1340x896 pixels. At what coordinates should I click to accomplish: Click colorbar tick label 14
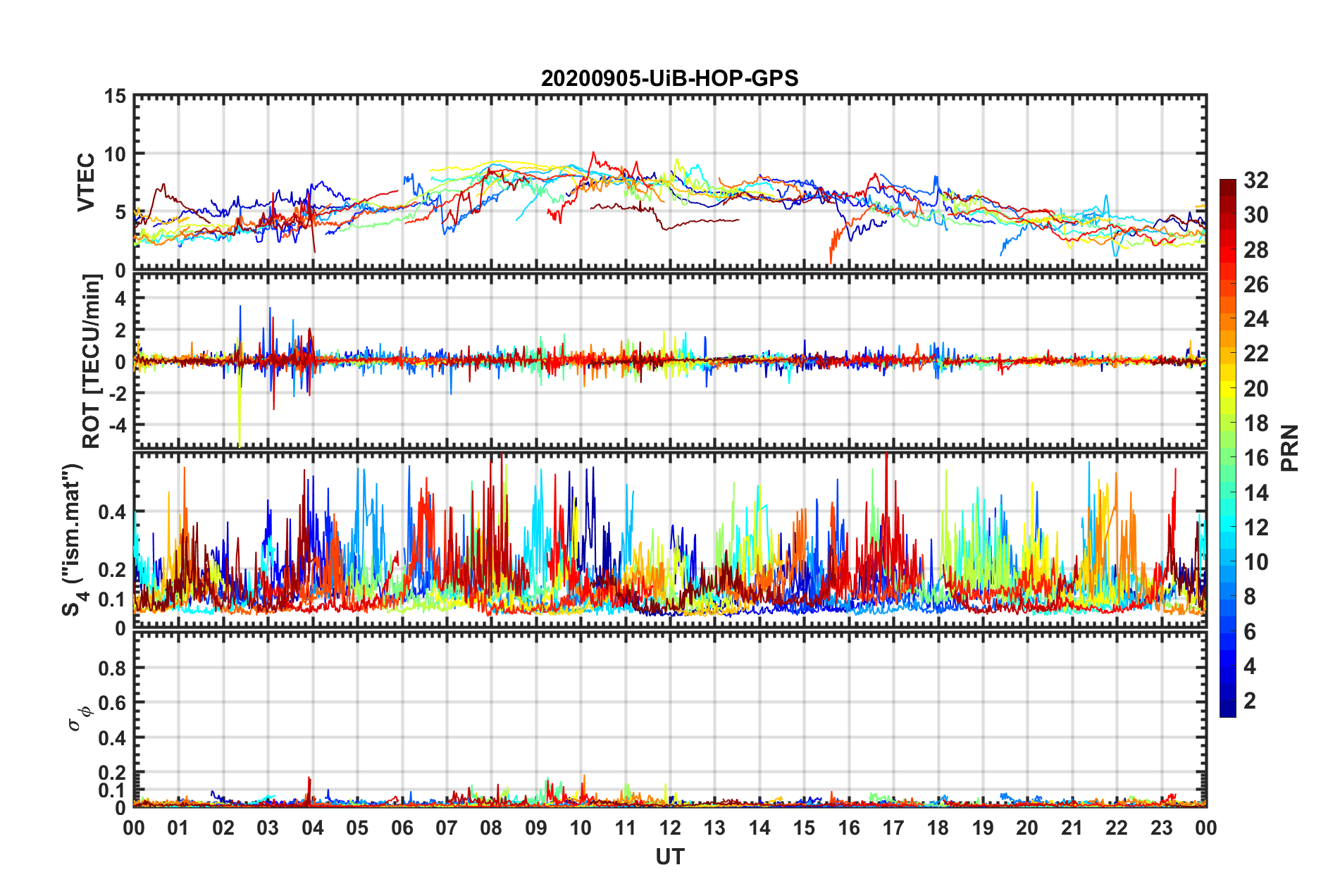point(1255,493)
